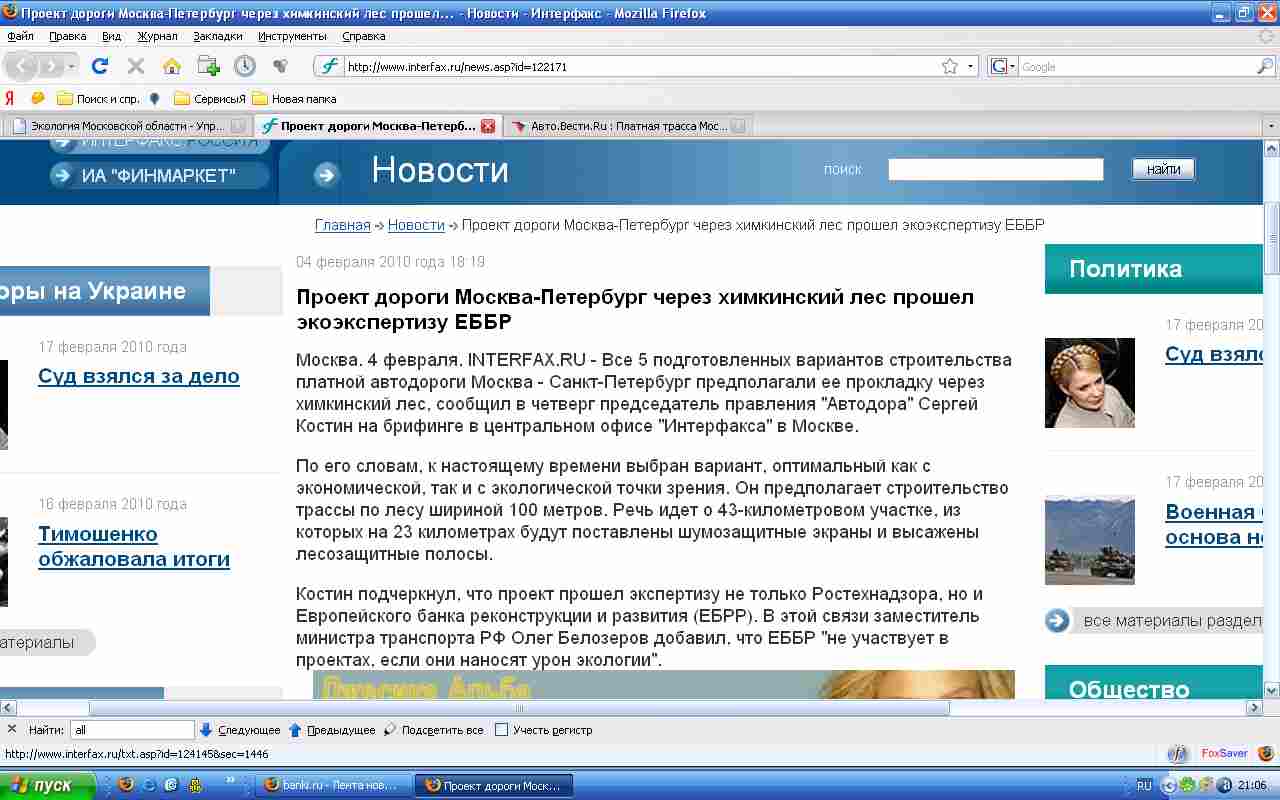This screenshot has width=1280, height=800.
Task: Click the Google search field in toolbar
Action: click(x=1136, y=67)
